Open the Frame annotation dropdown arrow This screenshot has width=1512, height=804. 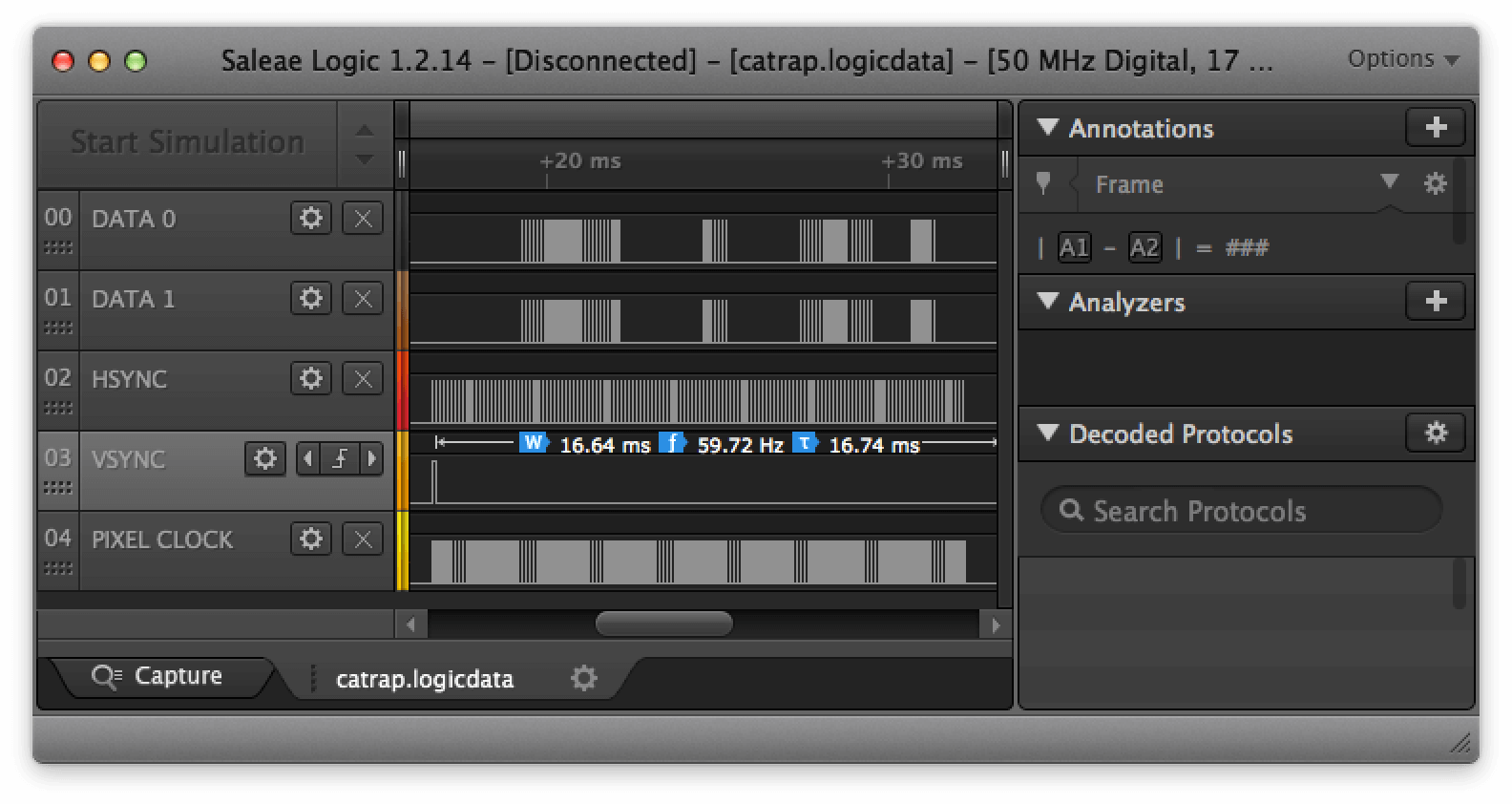coord(1390,181)
